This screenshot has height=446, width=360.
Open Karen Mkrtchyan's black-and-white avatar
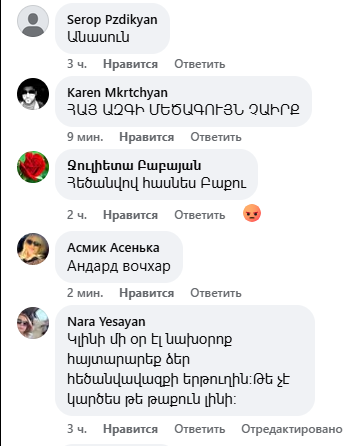click(x=33, y=94)
